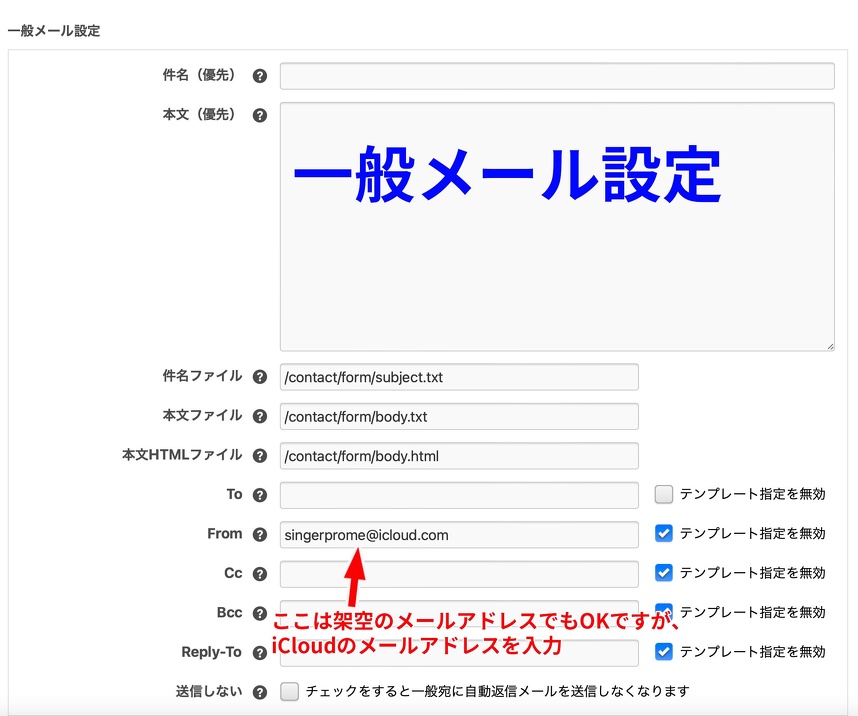Click the From field help icon

[x=260, y=535]
